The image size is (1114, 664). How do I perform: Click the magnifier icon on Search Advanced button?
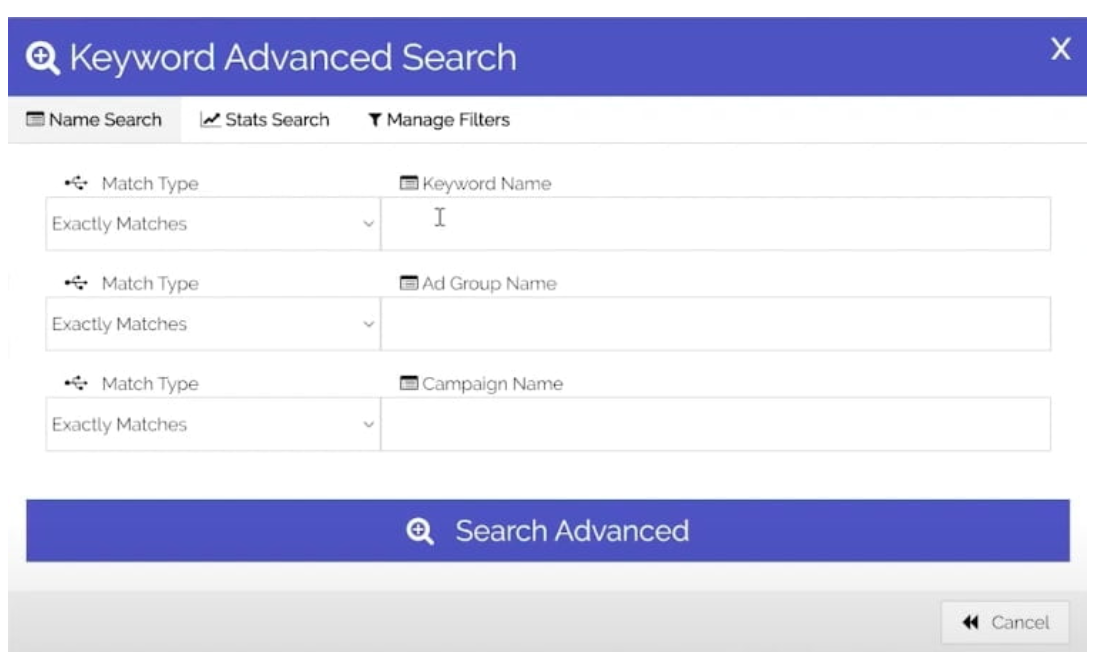click(x=421, y=531)
